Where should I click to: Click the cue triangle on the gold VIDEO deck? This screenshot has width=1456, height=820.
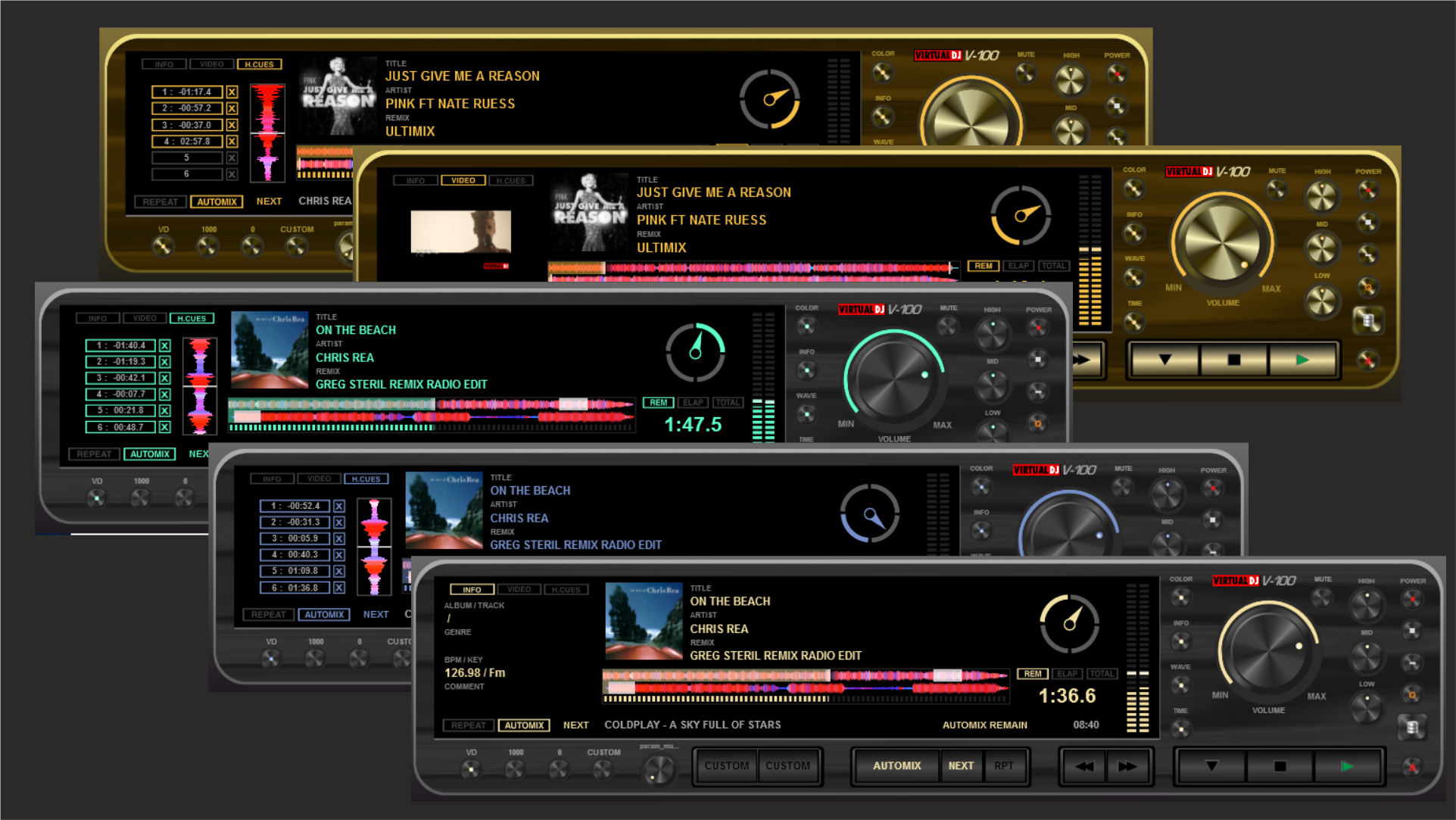tap(1165, 360)
